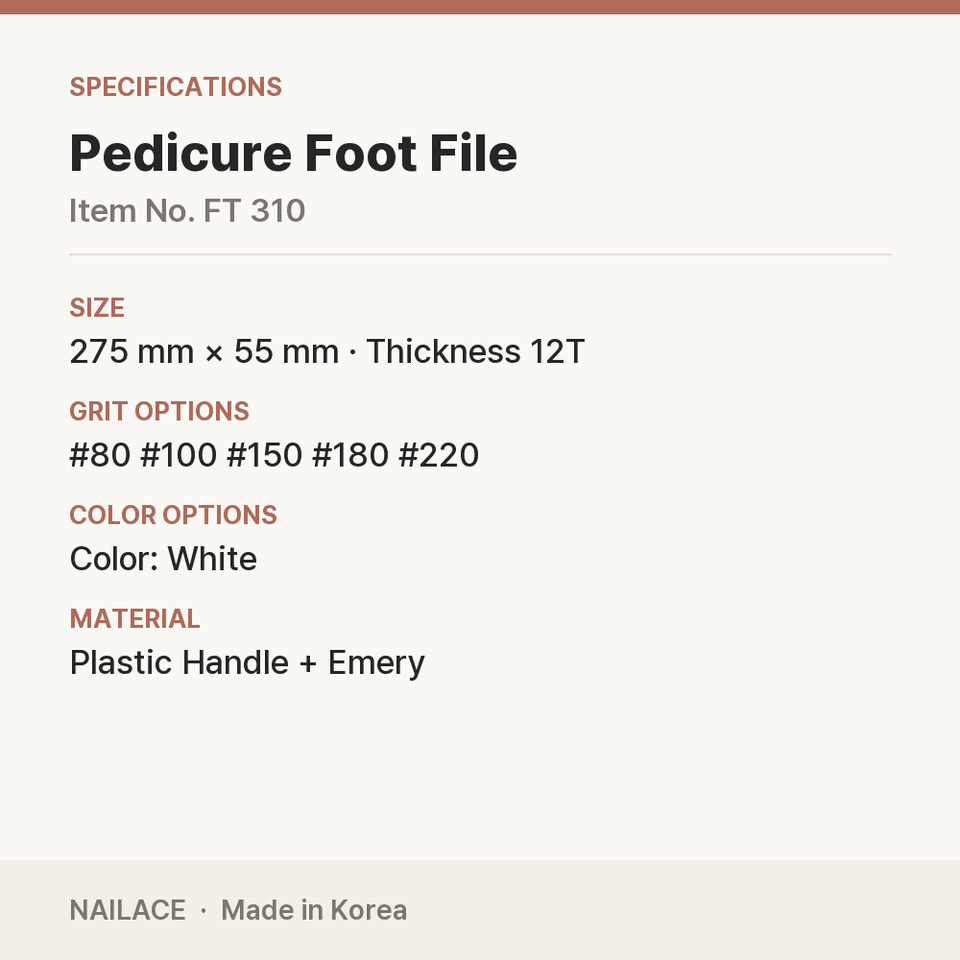Select the #150 grit option
Viewport: 960px width, 960px height.
point(264,455)
